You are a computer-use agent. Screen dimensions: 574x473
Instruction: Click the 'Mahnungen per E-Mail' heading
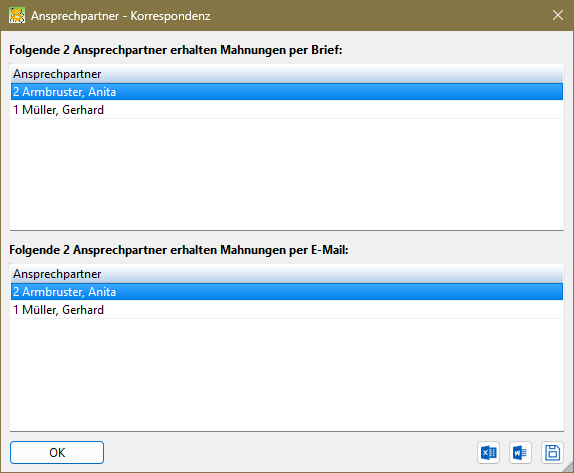pos(179,250)
